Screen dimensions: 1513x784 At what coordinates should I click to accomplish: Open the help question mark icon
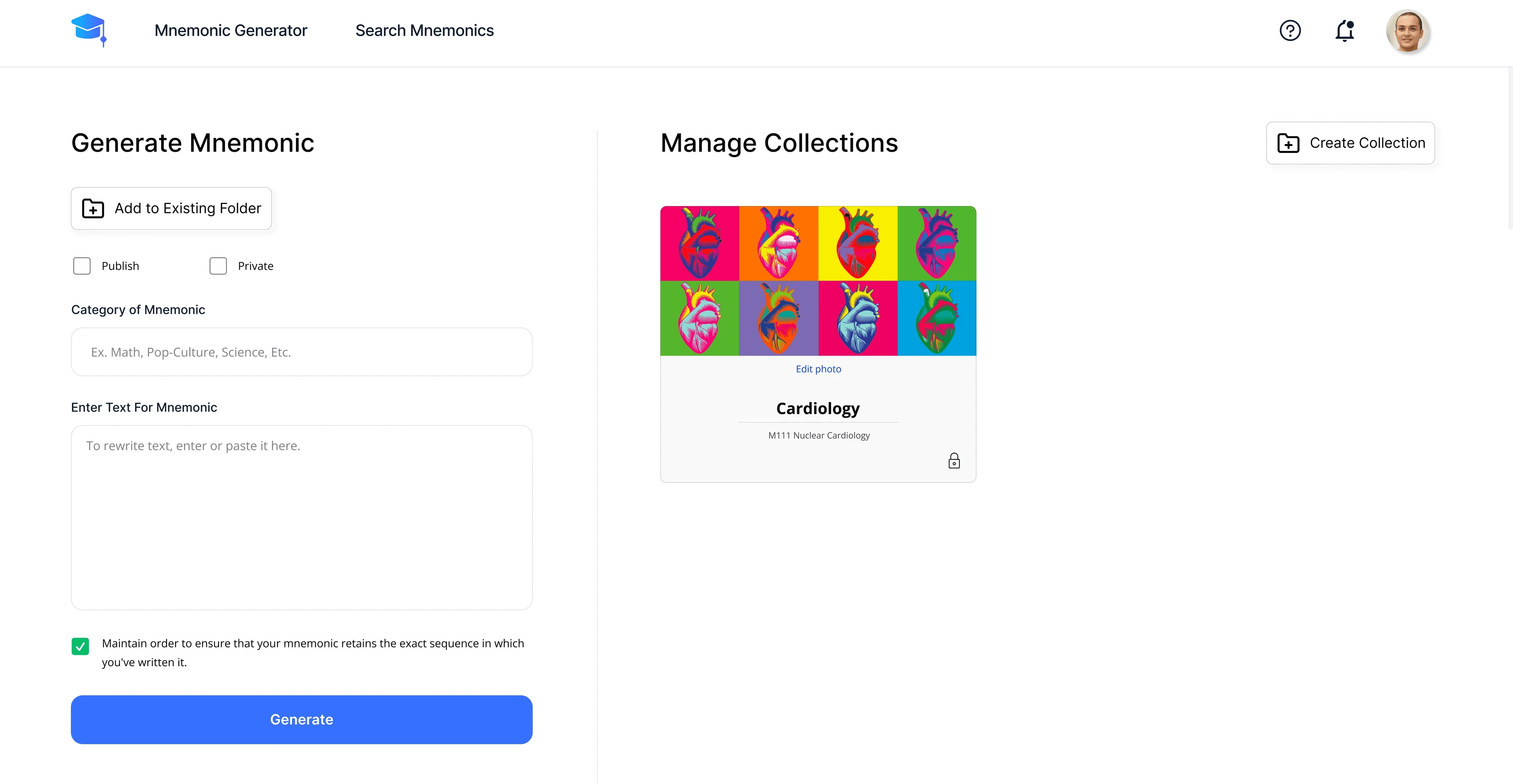pos(1290,31)
